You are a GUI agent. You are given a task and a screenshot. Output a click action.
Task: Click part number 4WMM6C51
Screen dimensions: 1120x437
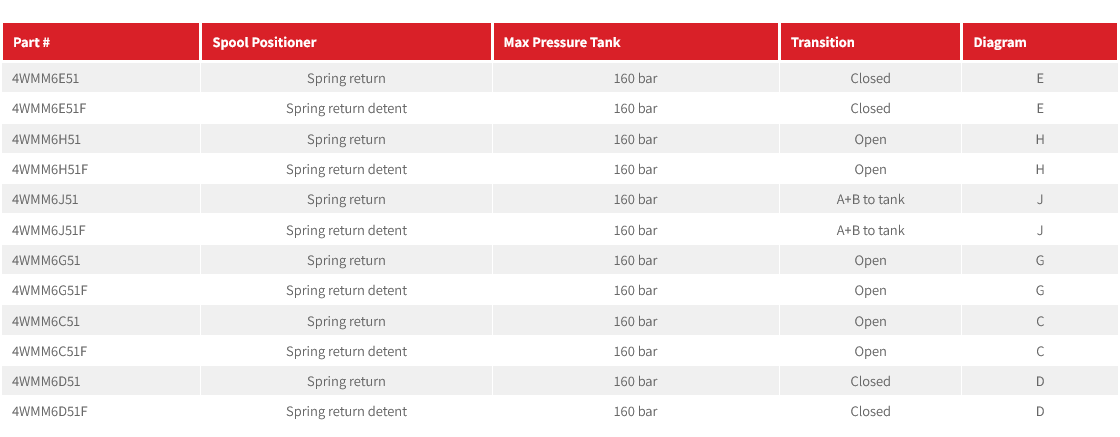(x=46, y=321)
